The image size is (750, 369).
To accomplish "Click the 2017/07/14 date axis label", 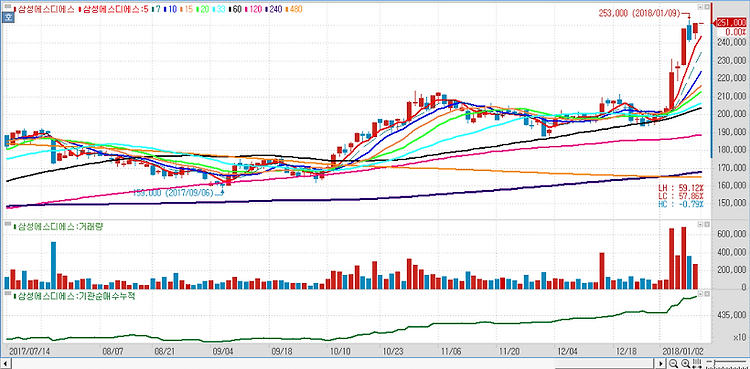I will click(30, 351).
